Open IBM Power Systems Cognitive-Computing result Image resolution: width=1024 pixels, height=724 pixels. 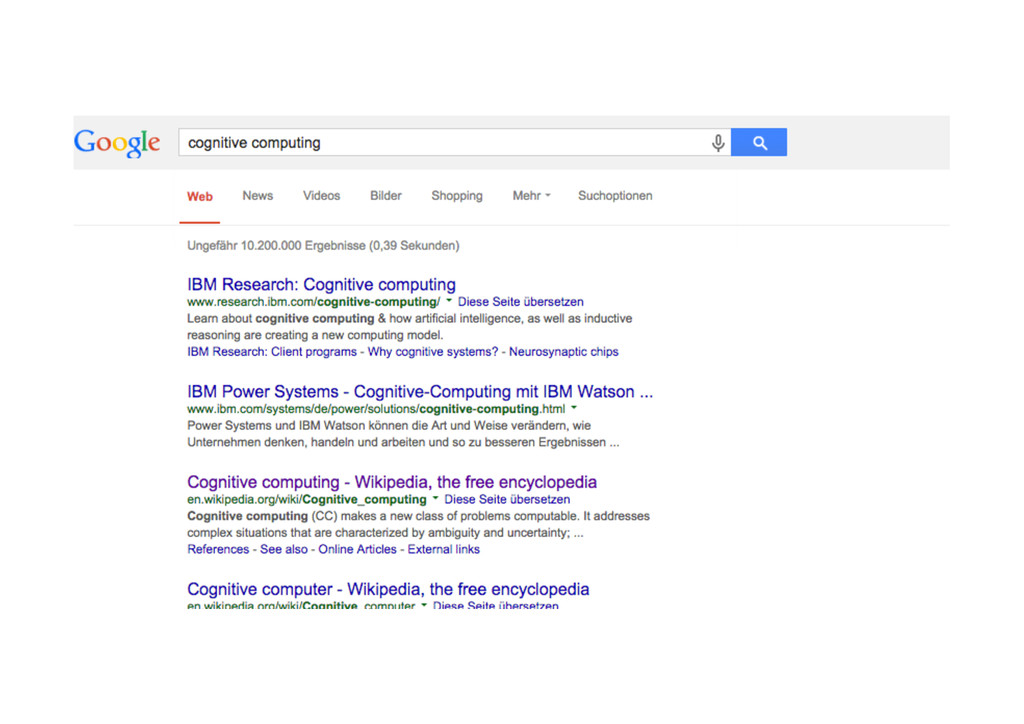tap(419, 392)
